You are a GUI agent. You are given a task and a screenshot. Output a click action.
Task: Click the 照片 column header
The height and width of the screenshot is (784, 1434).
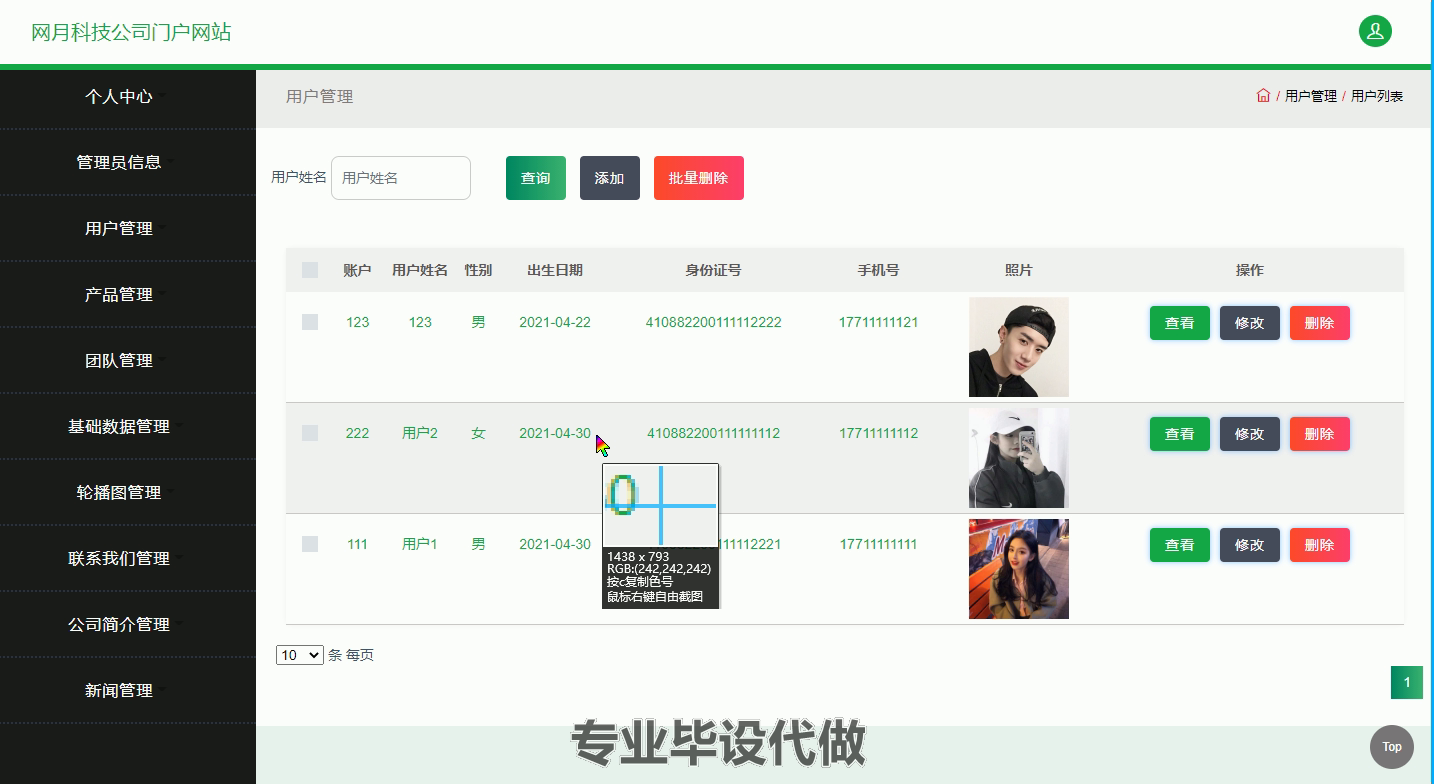[1019, 270]
